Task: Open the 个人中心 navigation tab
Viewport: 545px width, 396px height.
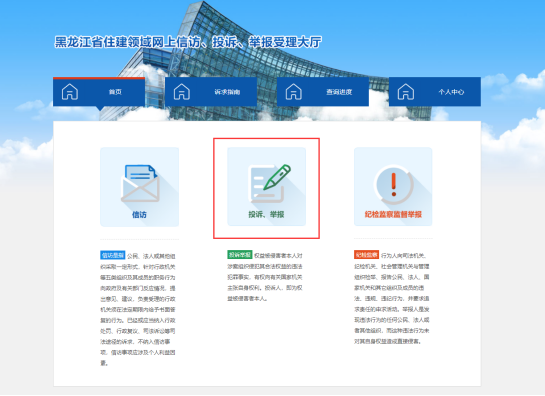Action: coord(435,92)
